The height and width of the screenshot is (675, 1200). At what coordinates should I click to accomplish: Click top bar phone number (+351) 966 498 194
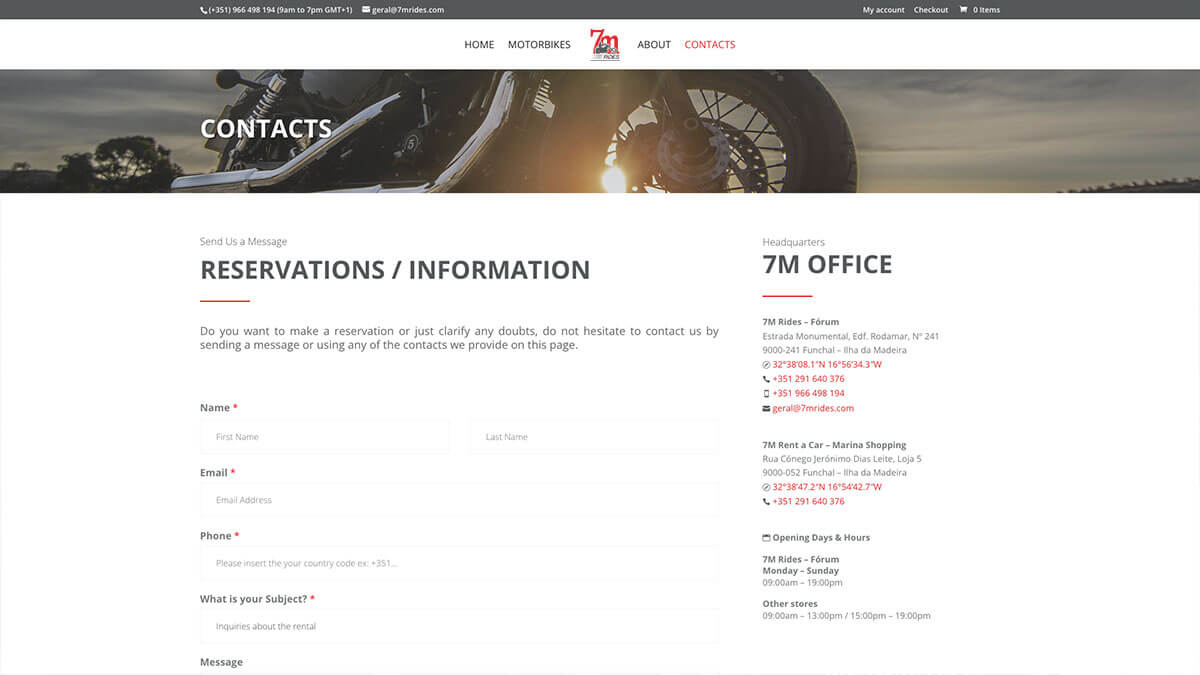click(280, 10)
